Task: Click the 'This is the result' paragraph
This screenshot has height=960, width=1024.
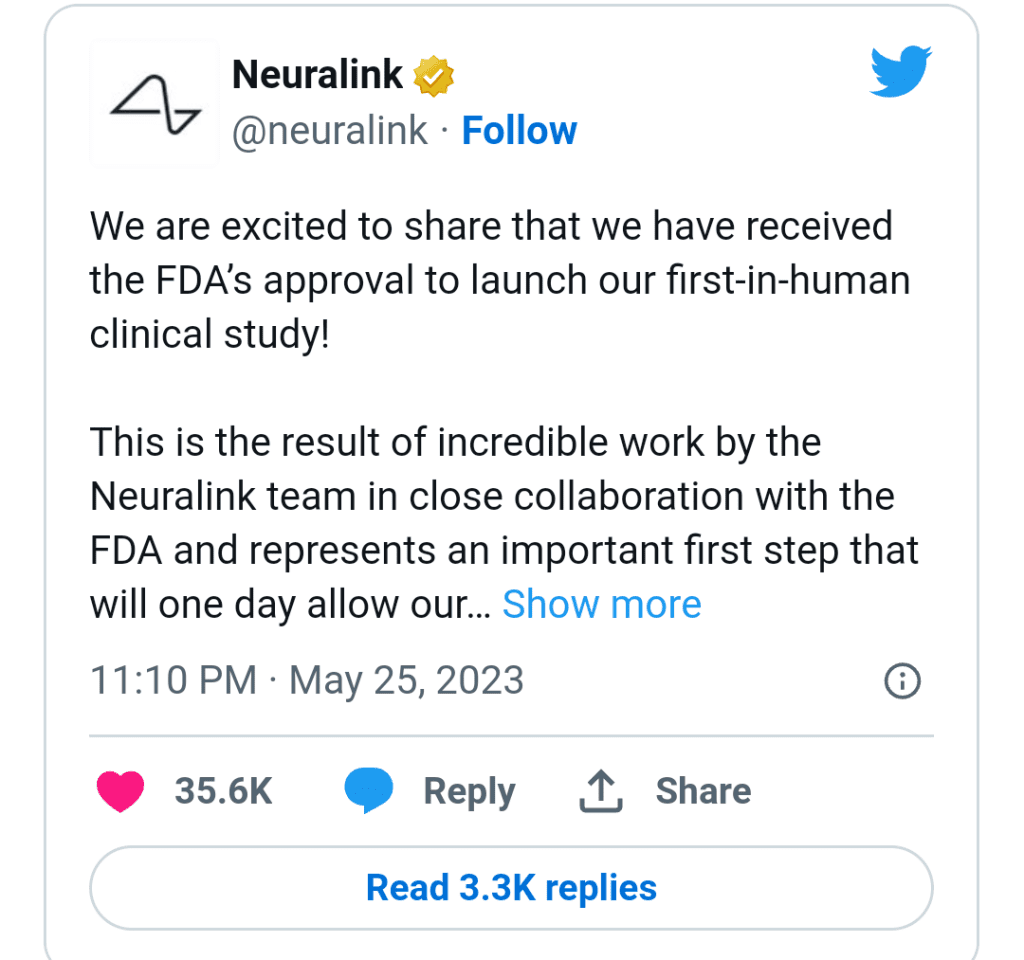Action: [504, 523]
